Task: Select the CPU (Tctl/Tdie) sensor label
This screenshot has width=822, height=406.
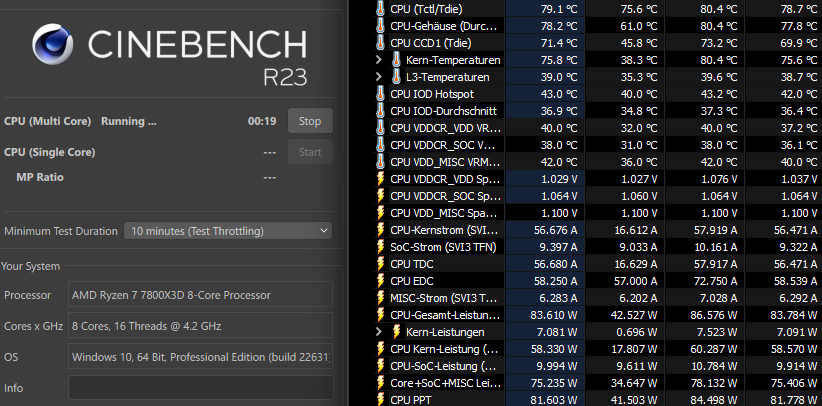Action: point(426,9)
